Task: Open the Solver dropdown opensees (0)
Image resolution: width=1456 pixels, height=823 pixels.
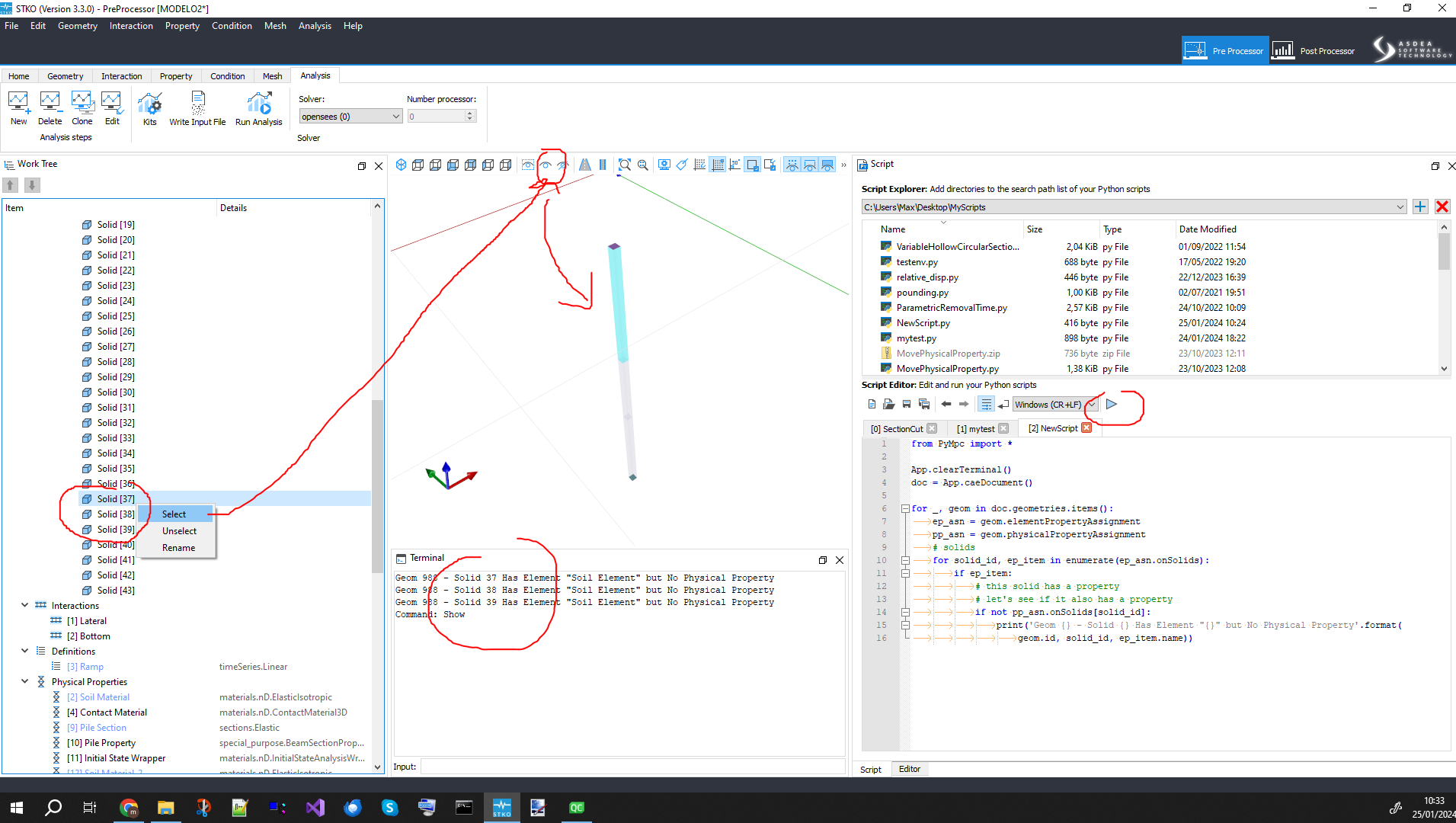Action: coord(350,117)
